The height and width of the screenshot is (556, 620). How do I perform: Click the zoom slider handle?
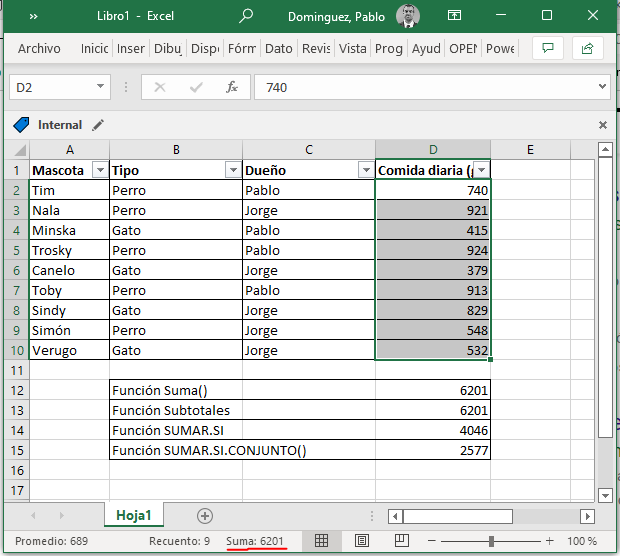coord(491,541)
